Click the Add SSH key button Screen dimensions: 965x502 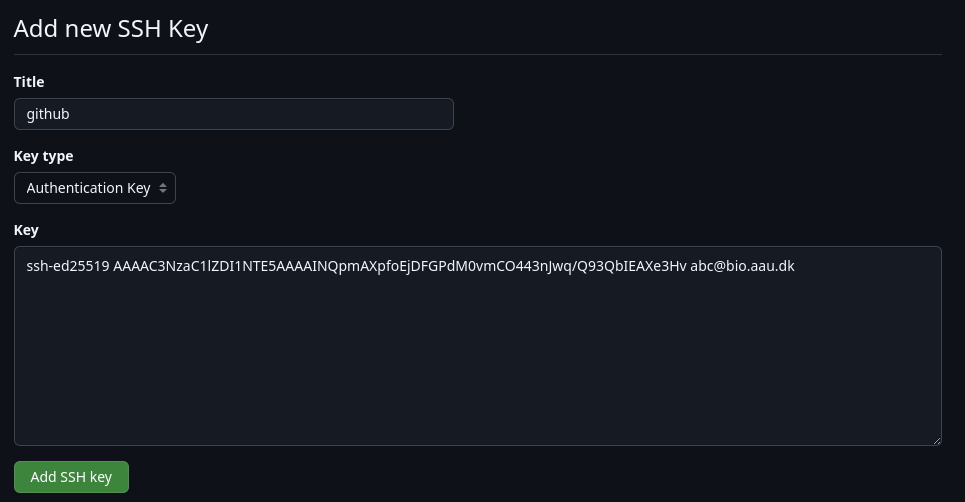[71, 477]
